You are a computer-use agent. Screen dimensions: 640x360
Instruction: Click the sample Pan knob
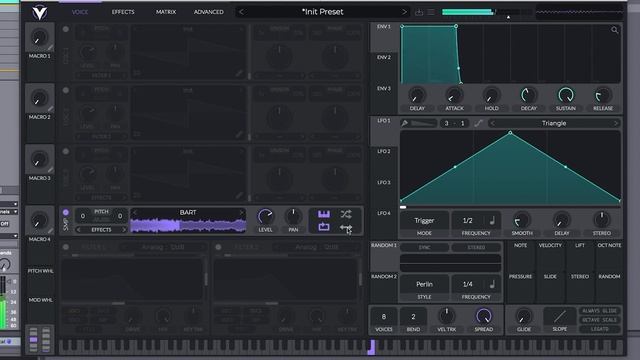pos(293,217)
